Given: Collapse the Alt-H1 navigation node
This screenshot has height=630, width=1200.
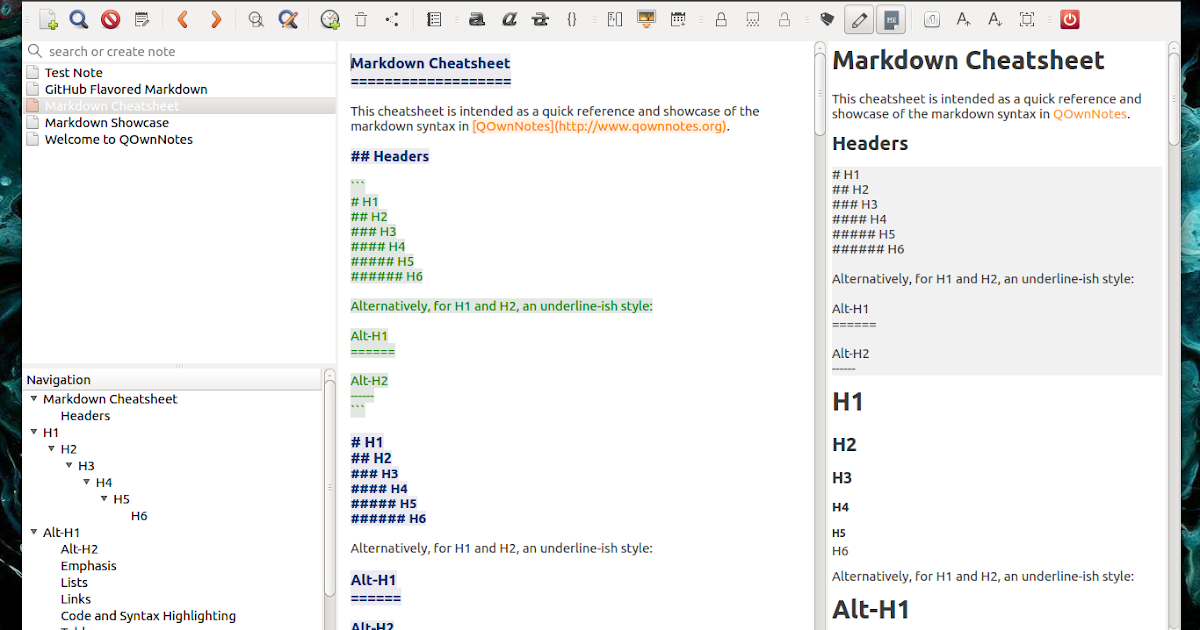Looking at the screenshot, I should [34, 533].
